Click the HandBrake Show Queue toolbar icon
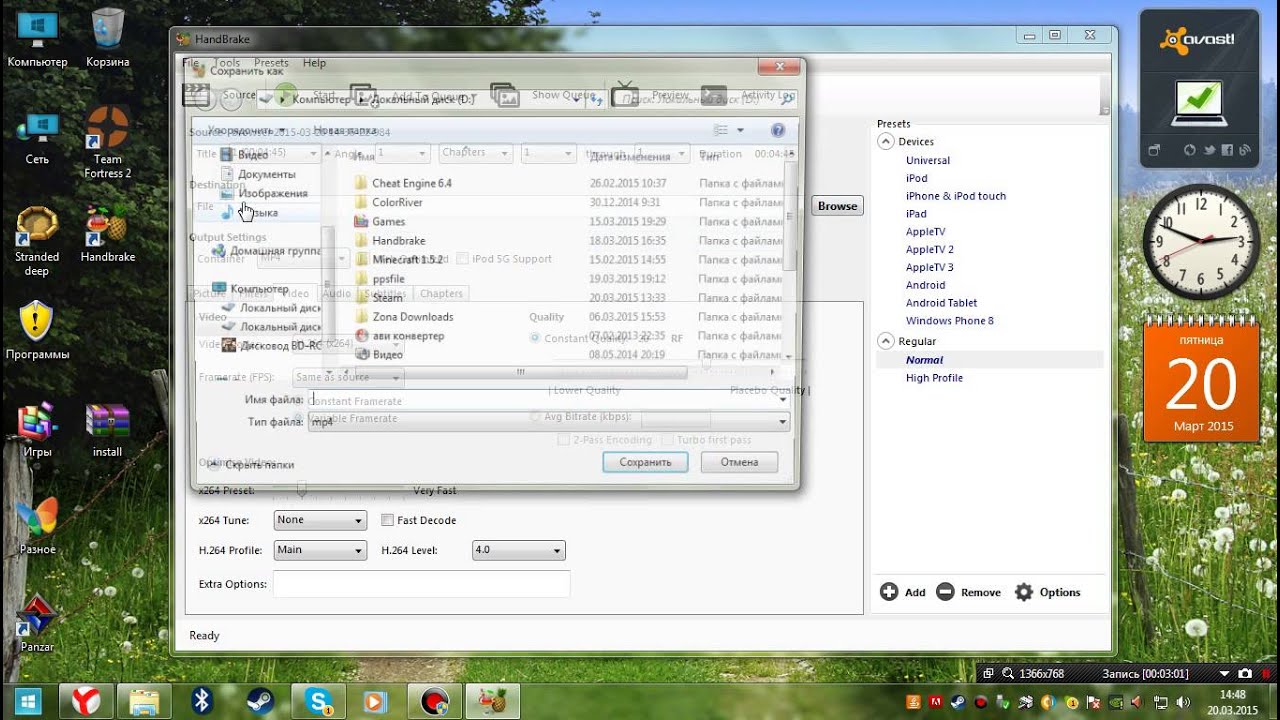Image resolution: width=1280 pixels, height=720 pixels. click(505, 95)
